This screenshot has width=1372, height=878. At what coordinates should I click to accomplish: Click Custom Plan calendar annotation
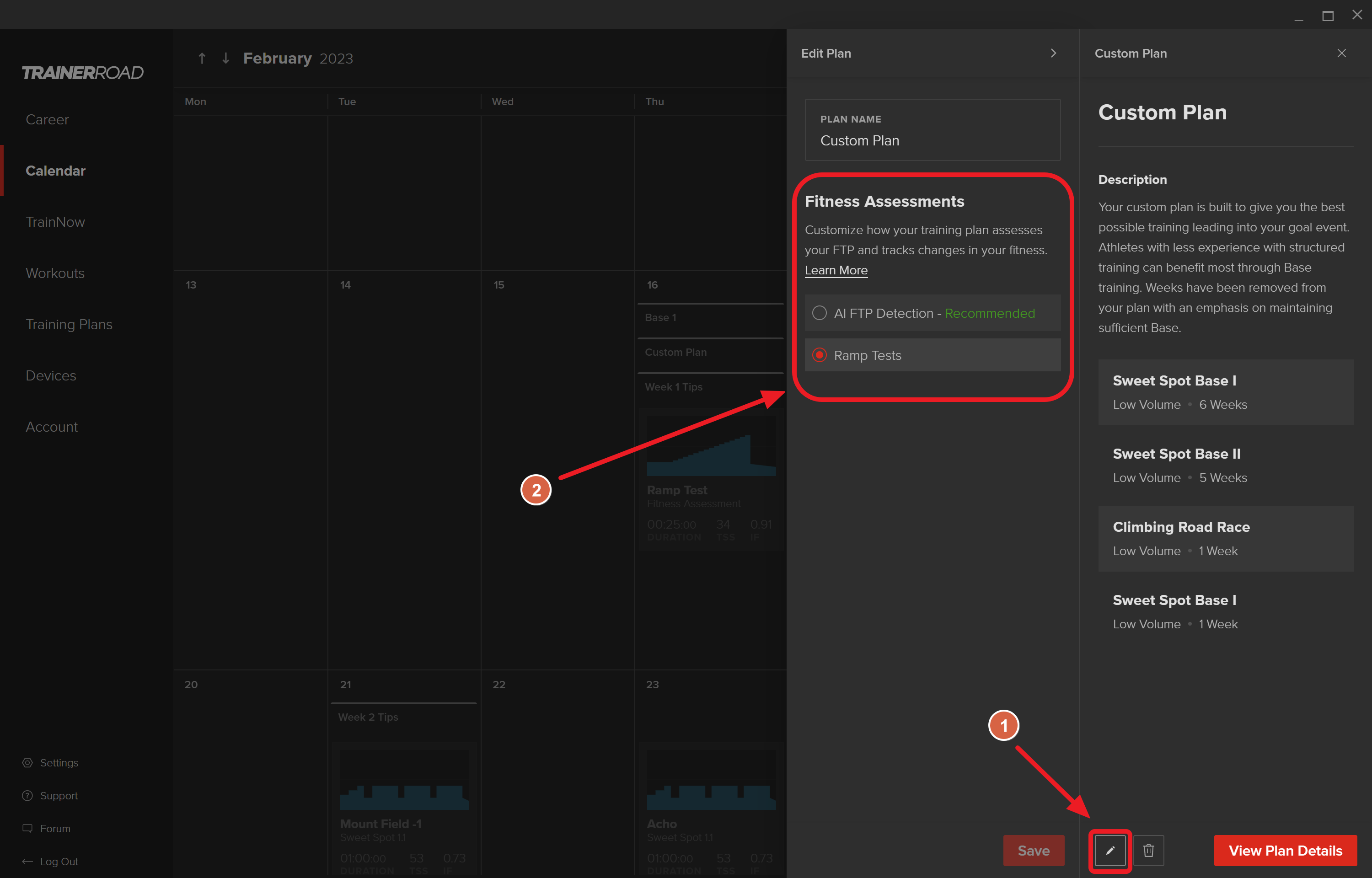[x=711, y=352]
